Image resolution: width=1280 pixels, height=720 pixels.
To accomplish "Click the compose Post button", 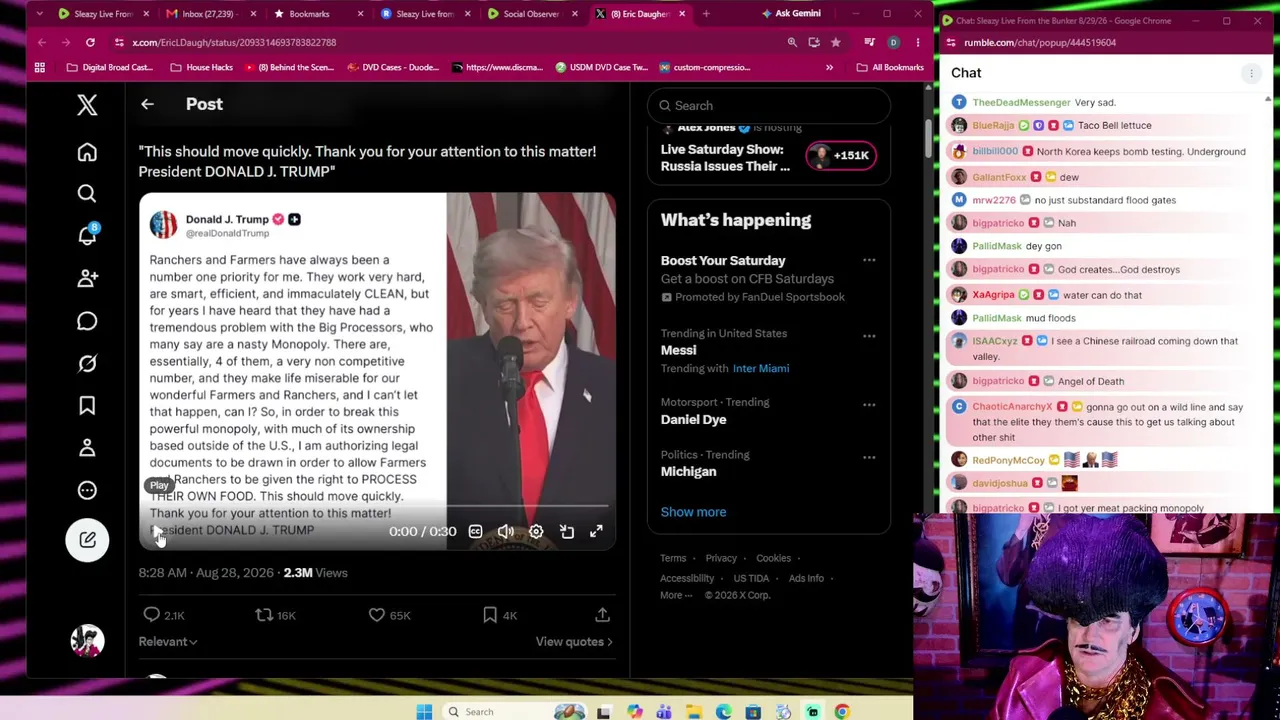I will click(87, 540).
